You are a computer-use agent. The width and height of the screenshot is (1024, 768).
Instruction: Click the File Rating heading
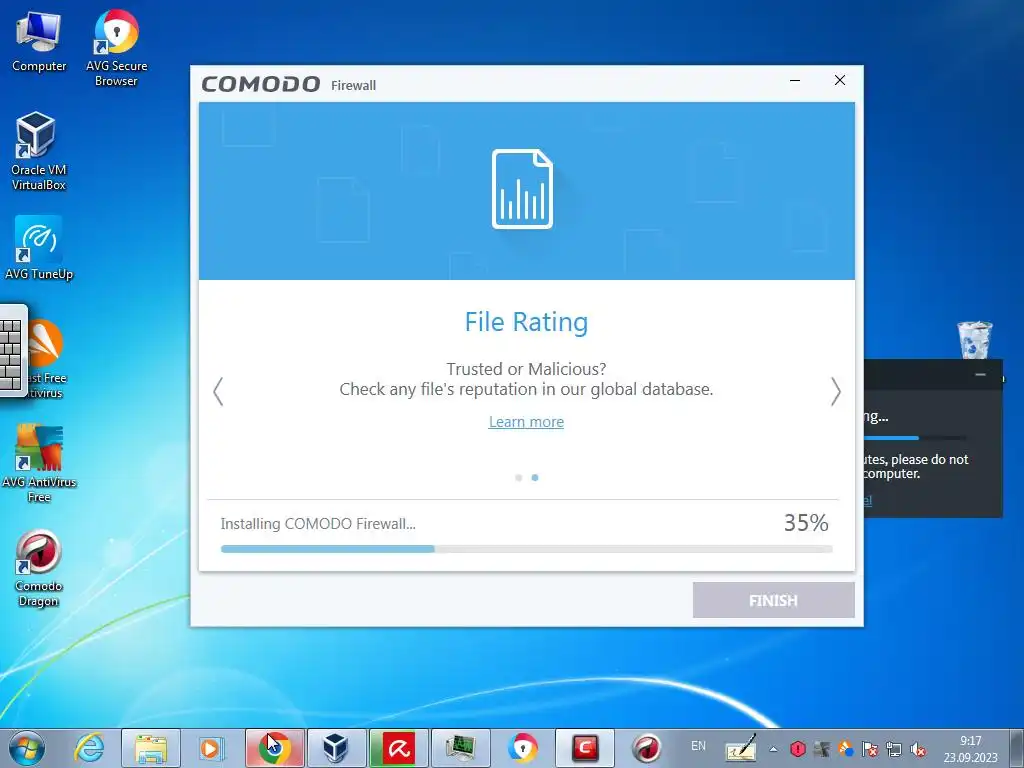click(526, 322)
